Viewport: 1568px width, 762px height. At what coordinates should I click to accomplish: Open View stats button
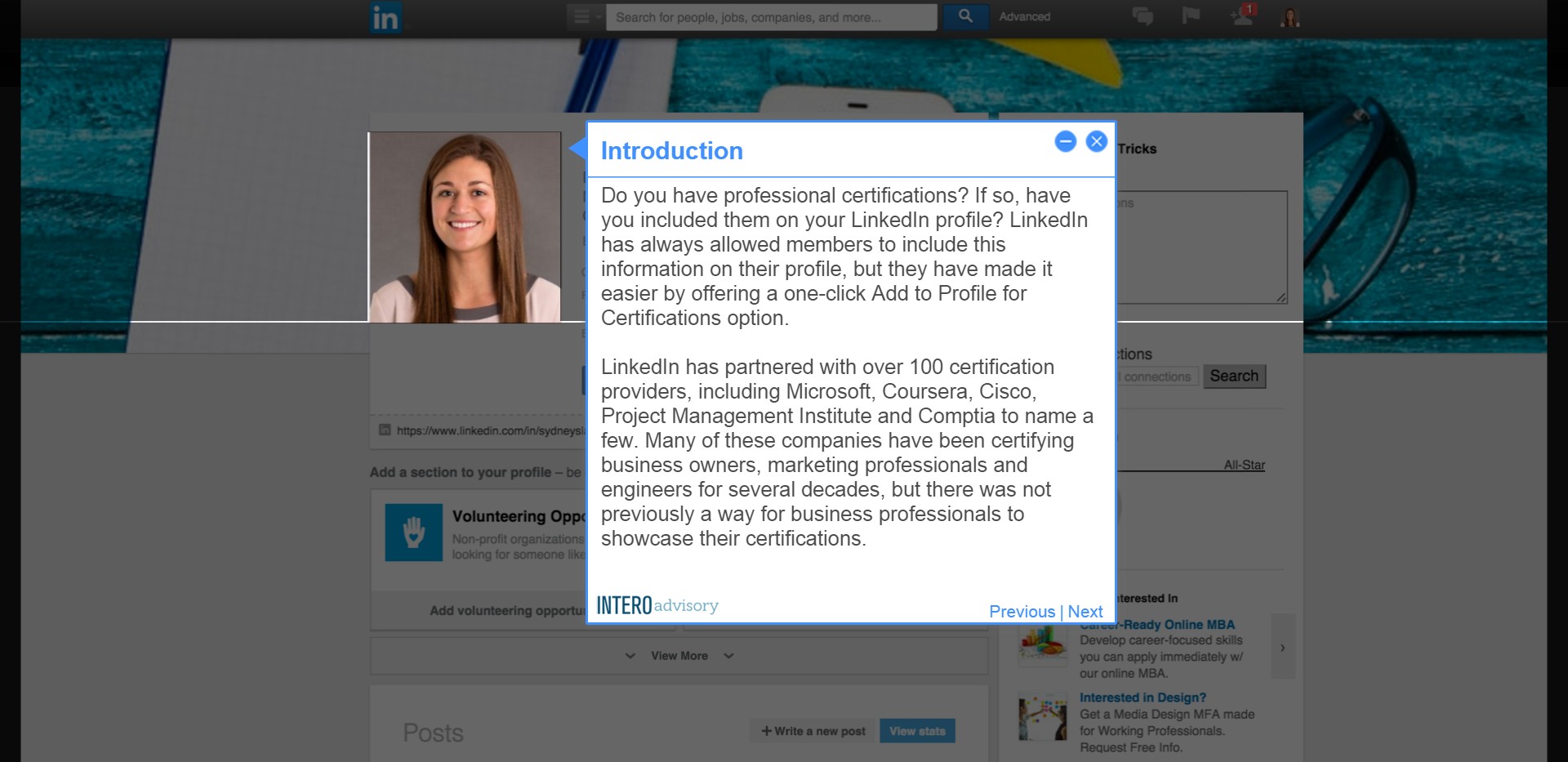(917, 731)
